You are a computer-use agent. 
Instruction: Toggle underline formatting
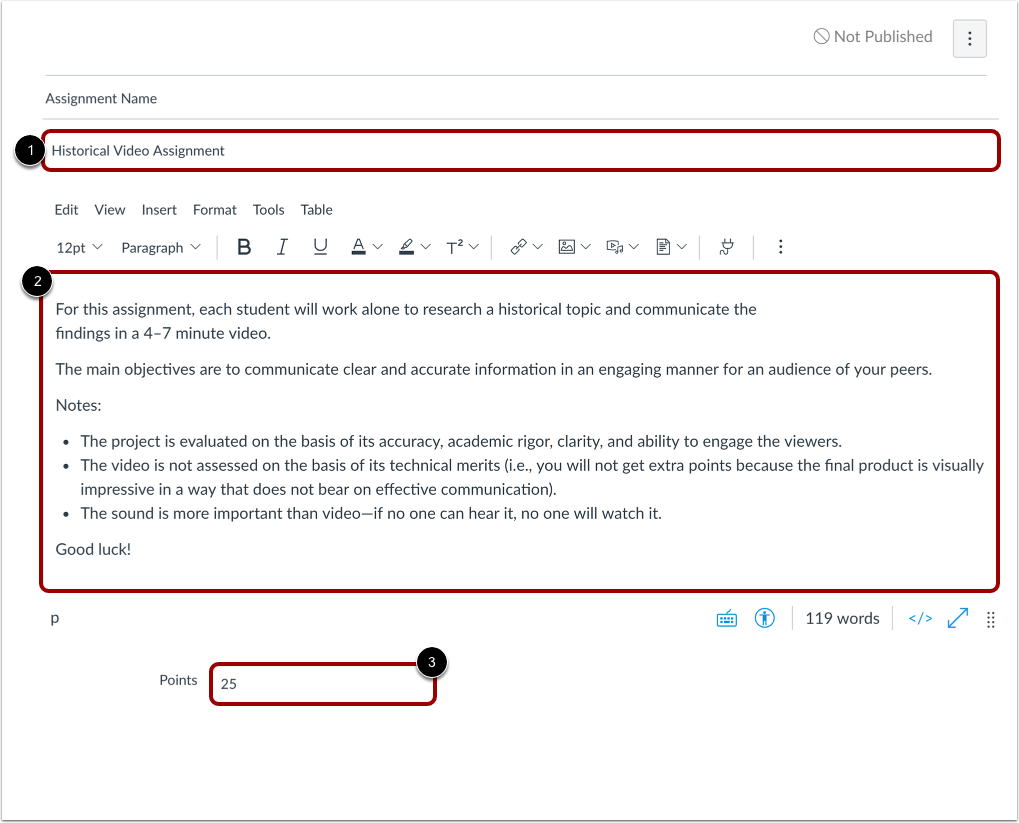pos(320,247)
